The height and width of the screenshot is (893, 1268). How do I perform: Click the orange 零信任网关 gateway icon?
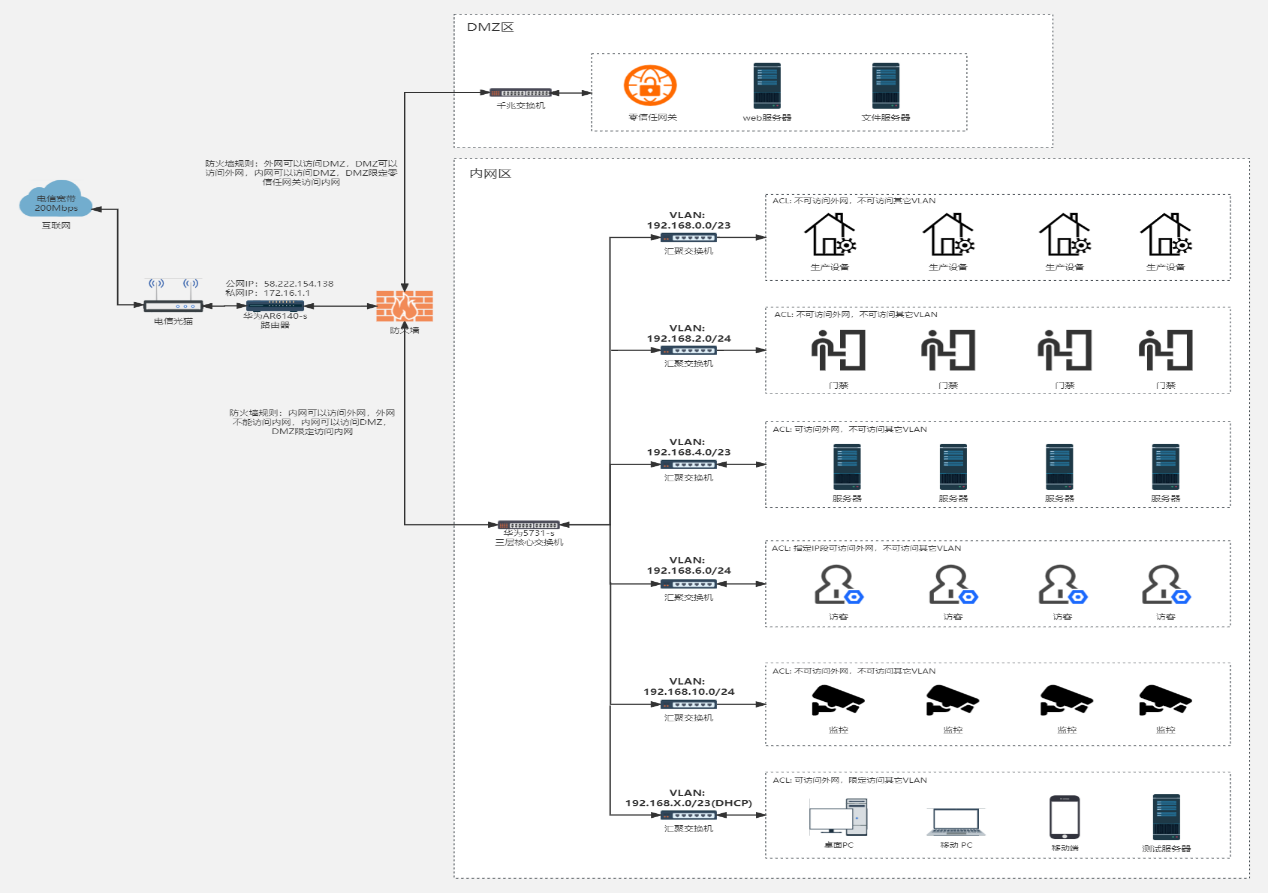click(650, 85)
